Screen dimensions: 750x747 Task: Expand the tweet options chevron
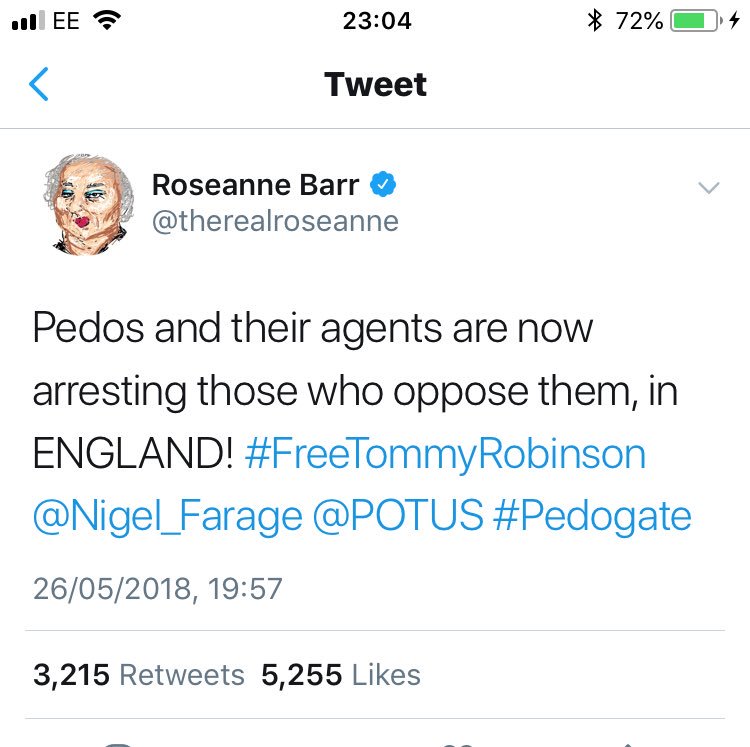point(708,188)
